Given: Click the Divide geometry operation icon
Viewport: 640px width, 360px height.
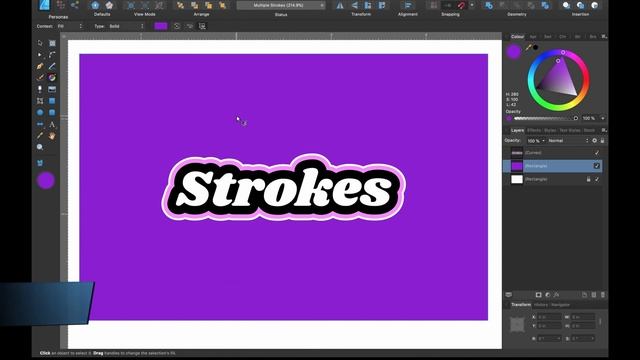Looking at the screenshot, I should tap(545, 5).
